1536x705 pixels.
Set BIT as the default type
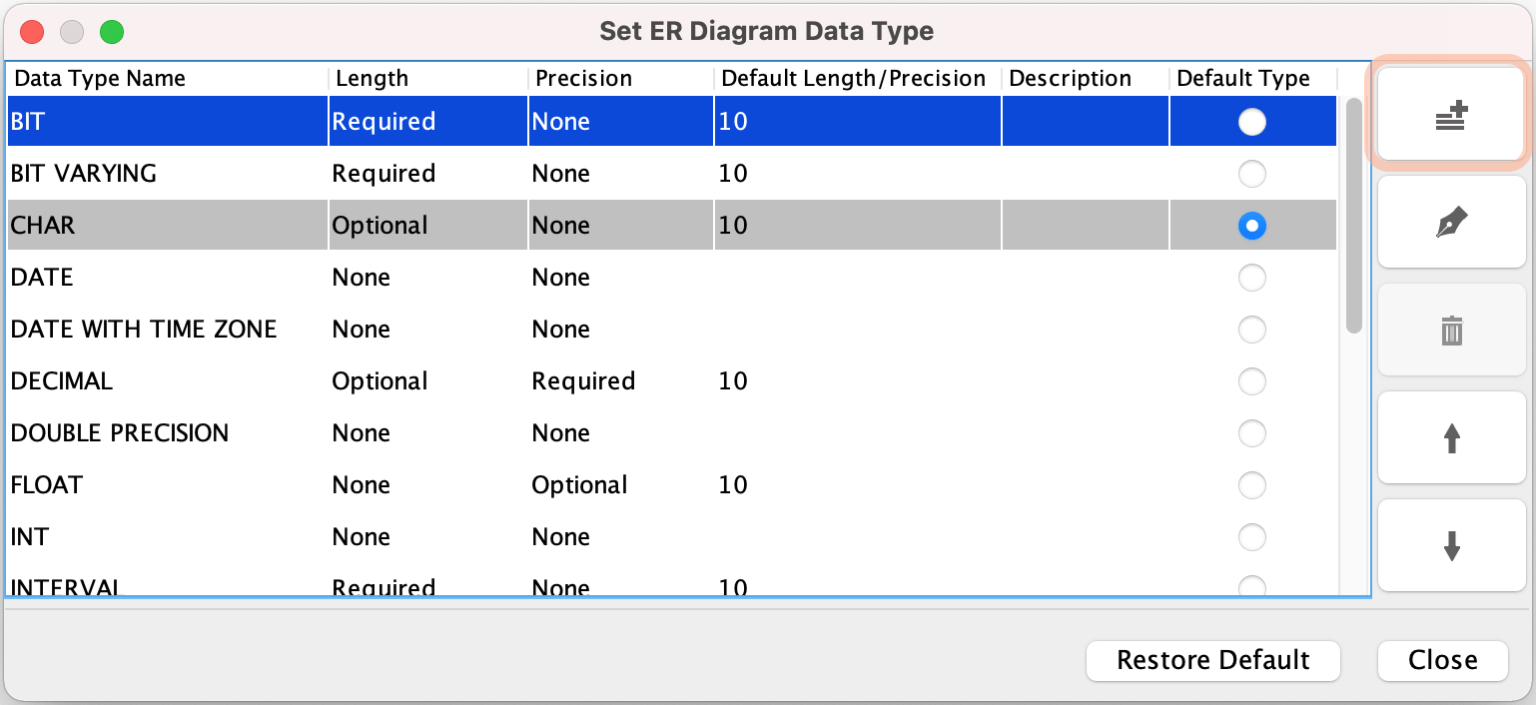click(1252, 121)
